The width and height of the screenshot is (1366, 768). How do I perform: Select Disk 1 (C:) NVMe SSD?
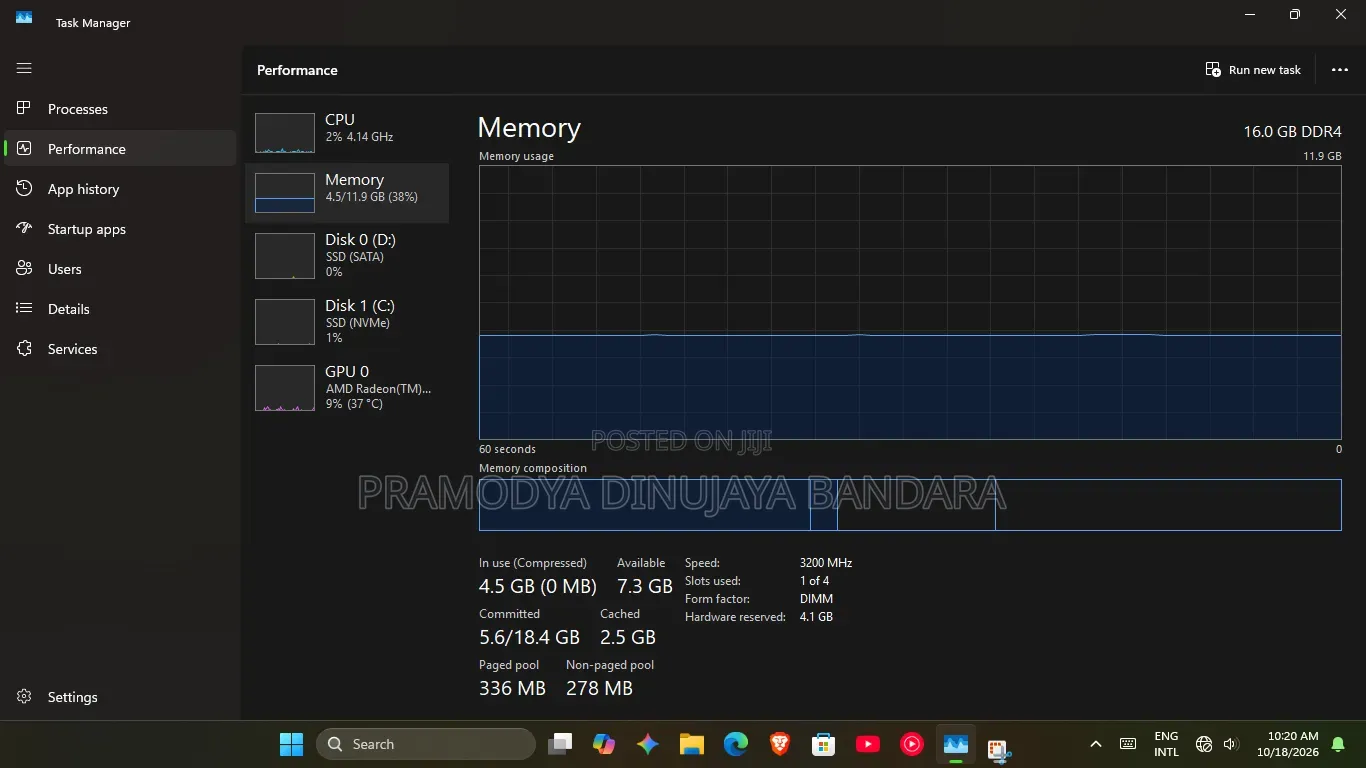[347, 322]
